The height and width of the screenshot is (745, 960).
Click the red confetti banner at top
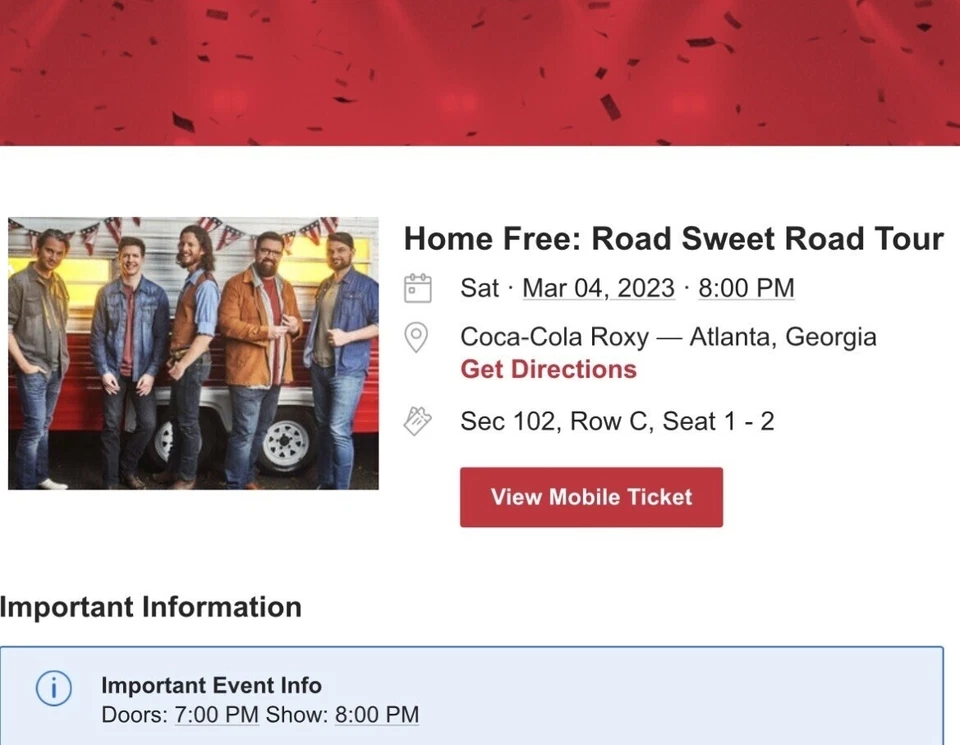pos(480,72)
